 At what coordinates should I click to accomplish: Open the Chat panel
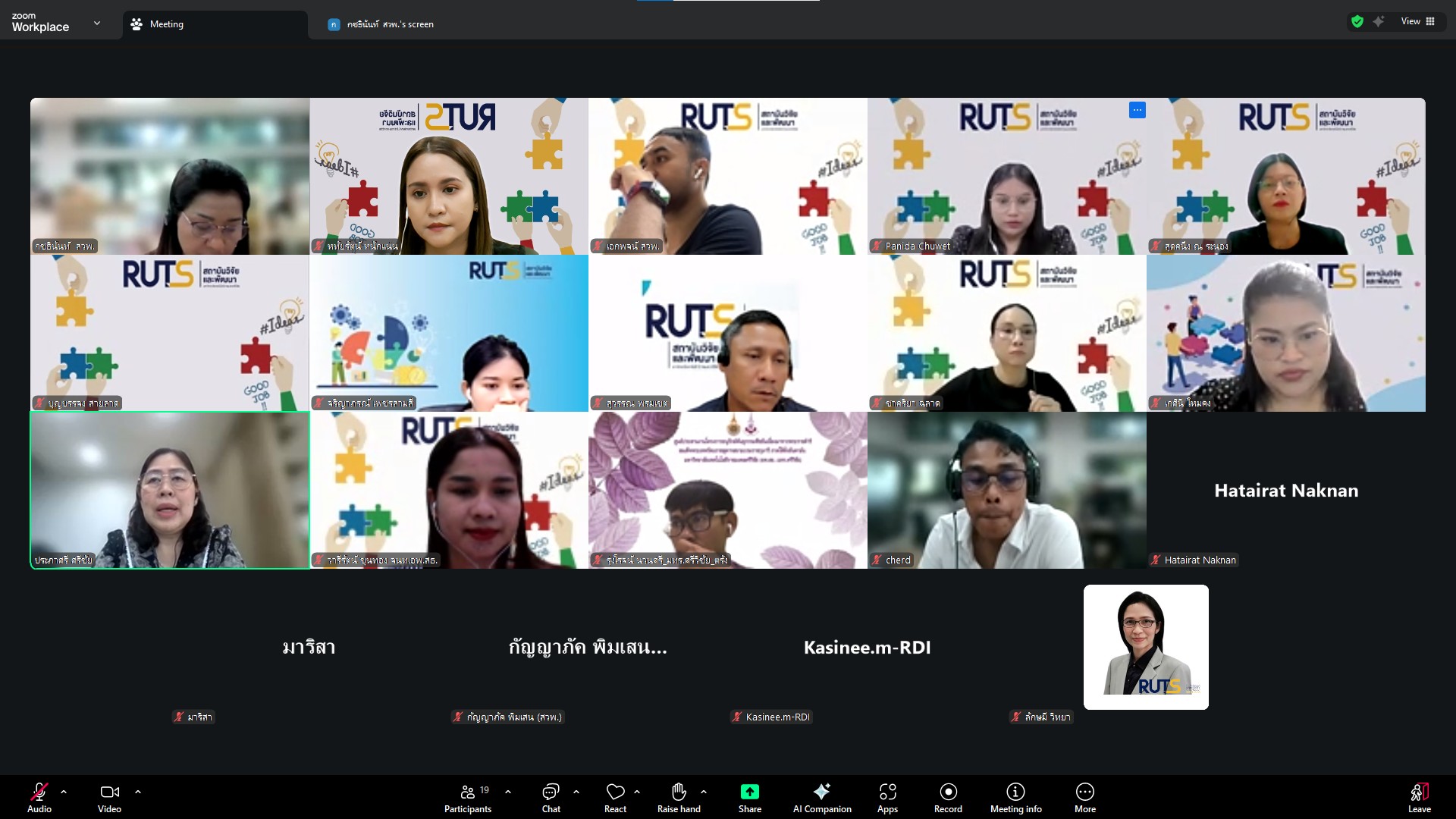pyautogui.click(x=551, y=797)
